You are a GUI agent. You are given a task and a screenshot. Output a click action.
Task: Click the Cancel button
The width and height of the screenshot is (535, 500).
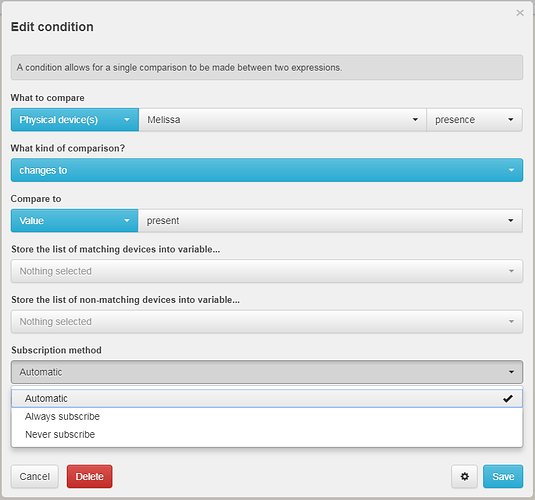[34, 476]
